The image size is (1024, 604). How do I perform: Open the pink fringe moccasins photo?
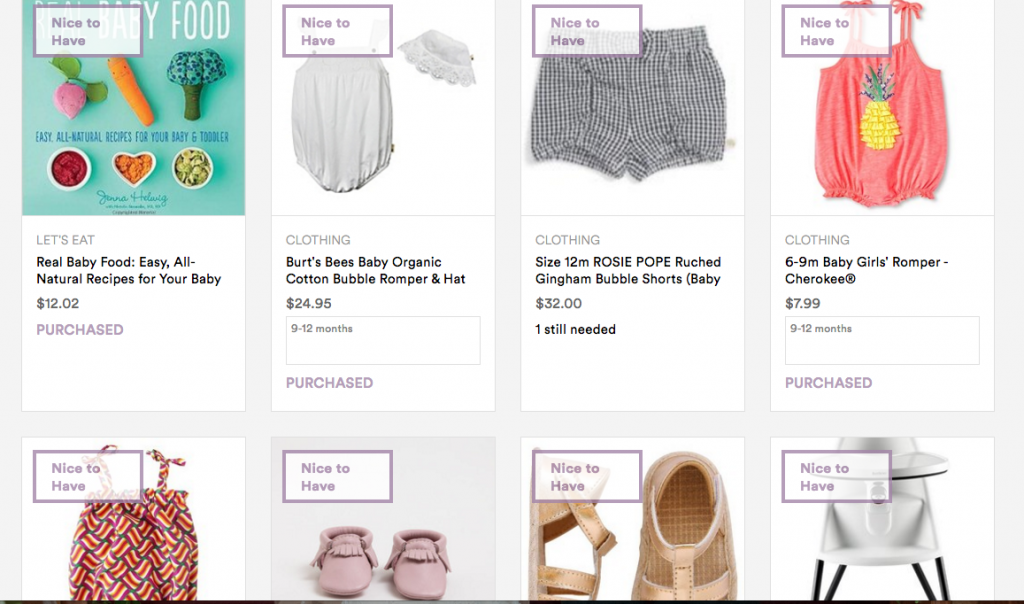pos(383,519)
